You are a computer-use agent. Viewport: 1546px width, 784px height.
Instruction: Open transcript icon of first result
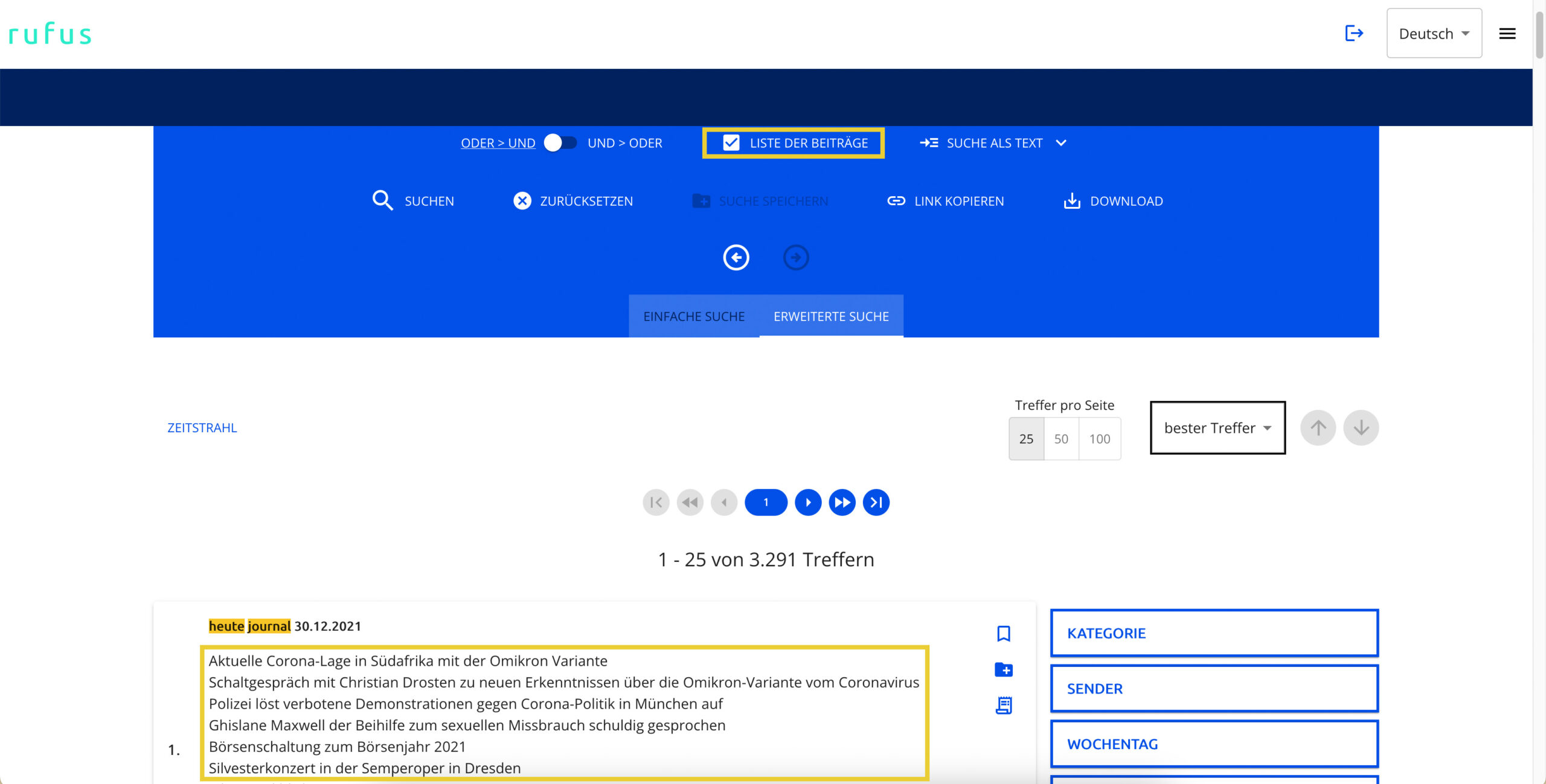(1003, 705)
